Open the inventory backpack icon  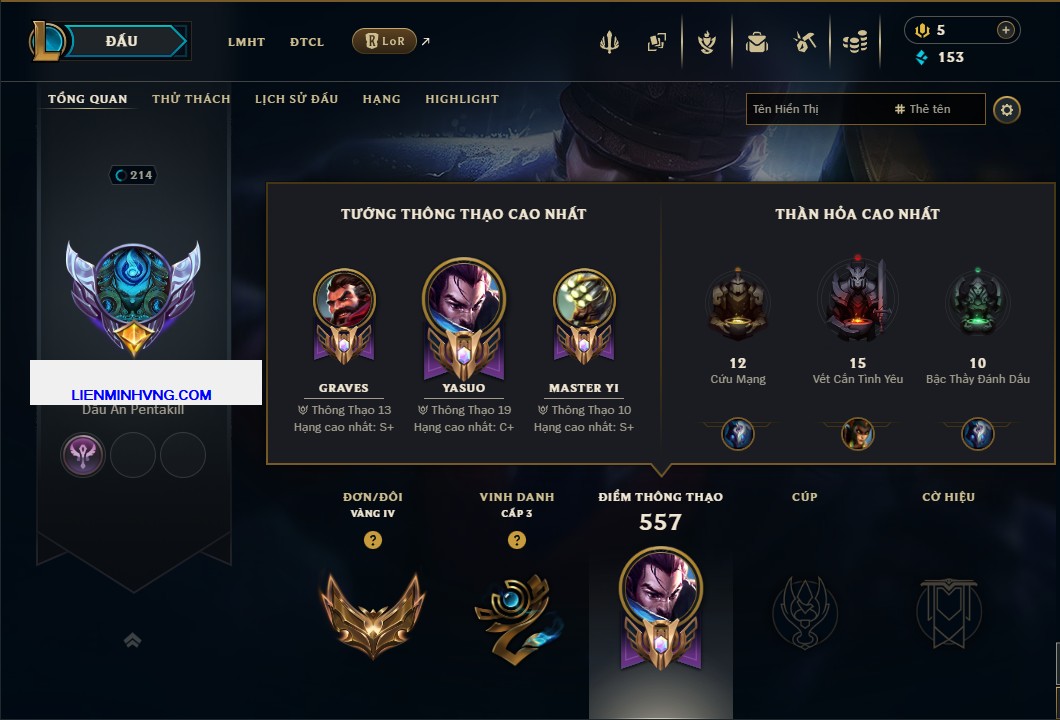pyautogui.click(x=756, y=42)
